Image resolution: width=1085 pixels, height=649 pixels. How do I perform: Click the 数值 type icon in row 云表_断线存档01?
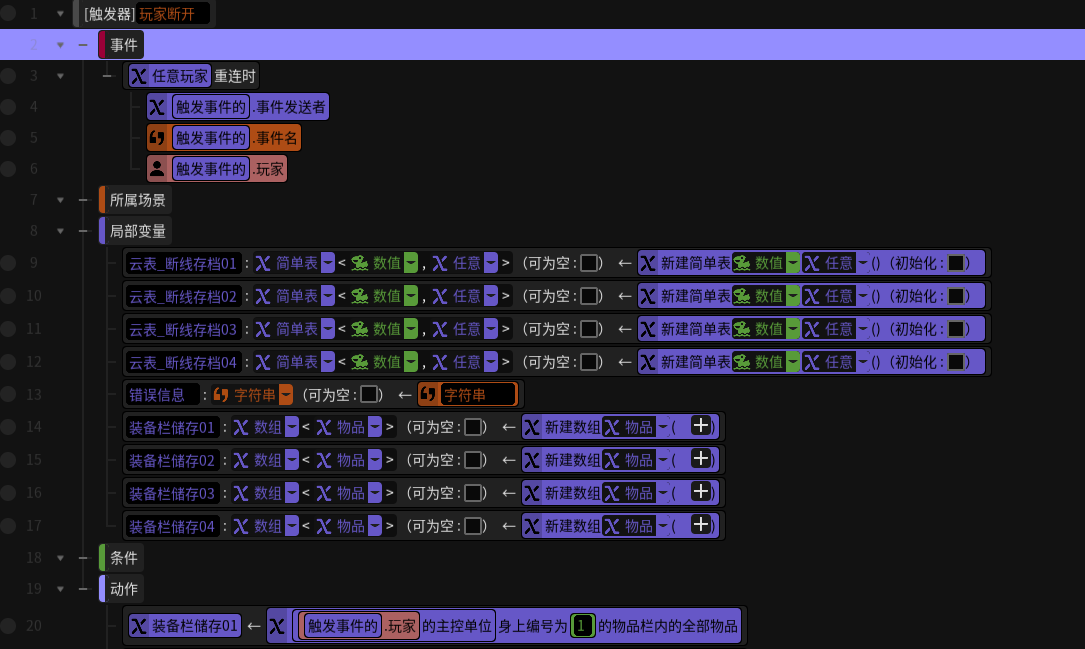(360, 263)
